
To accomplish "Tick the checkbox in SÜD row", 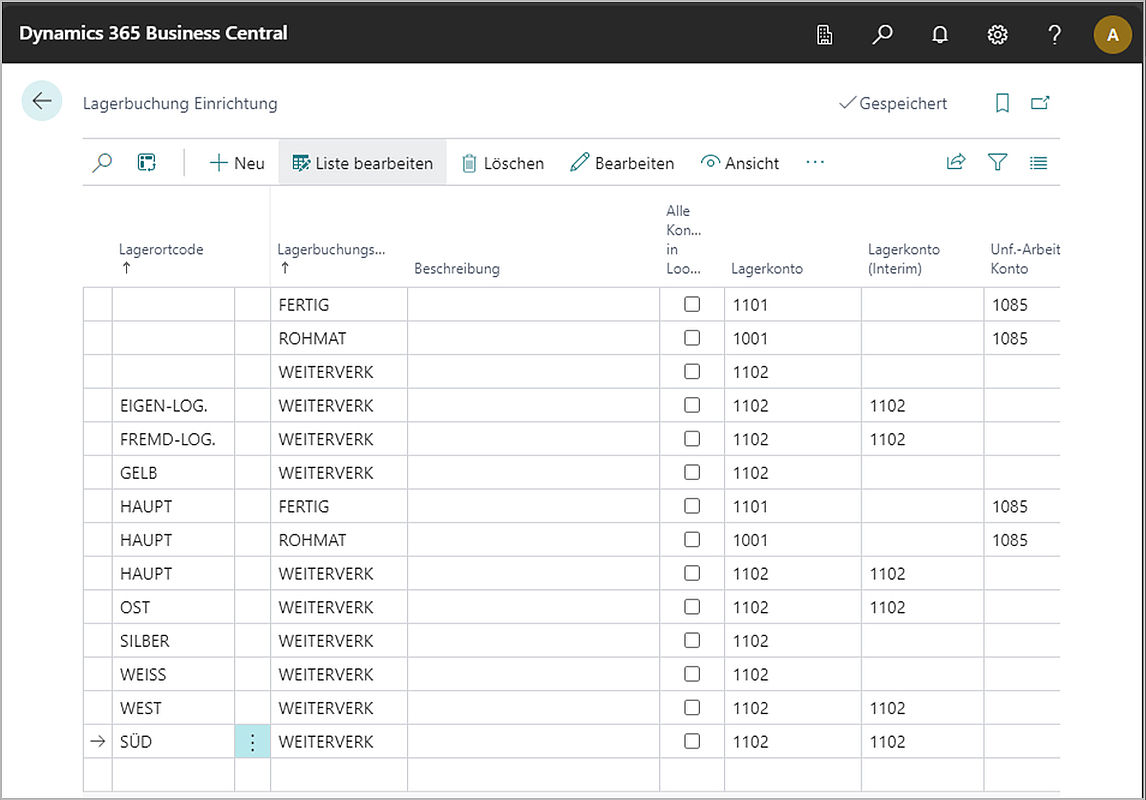I will [691, 741].
